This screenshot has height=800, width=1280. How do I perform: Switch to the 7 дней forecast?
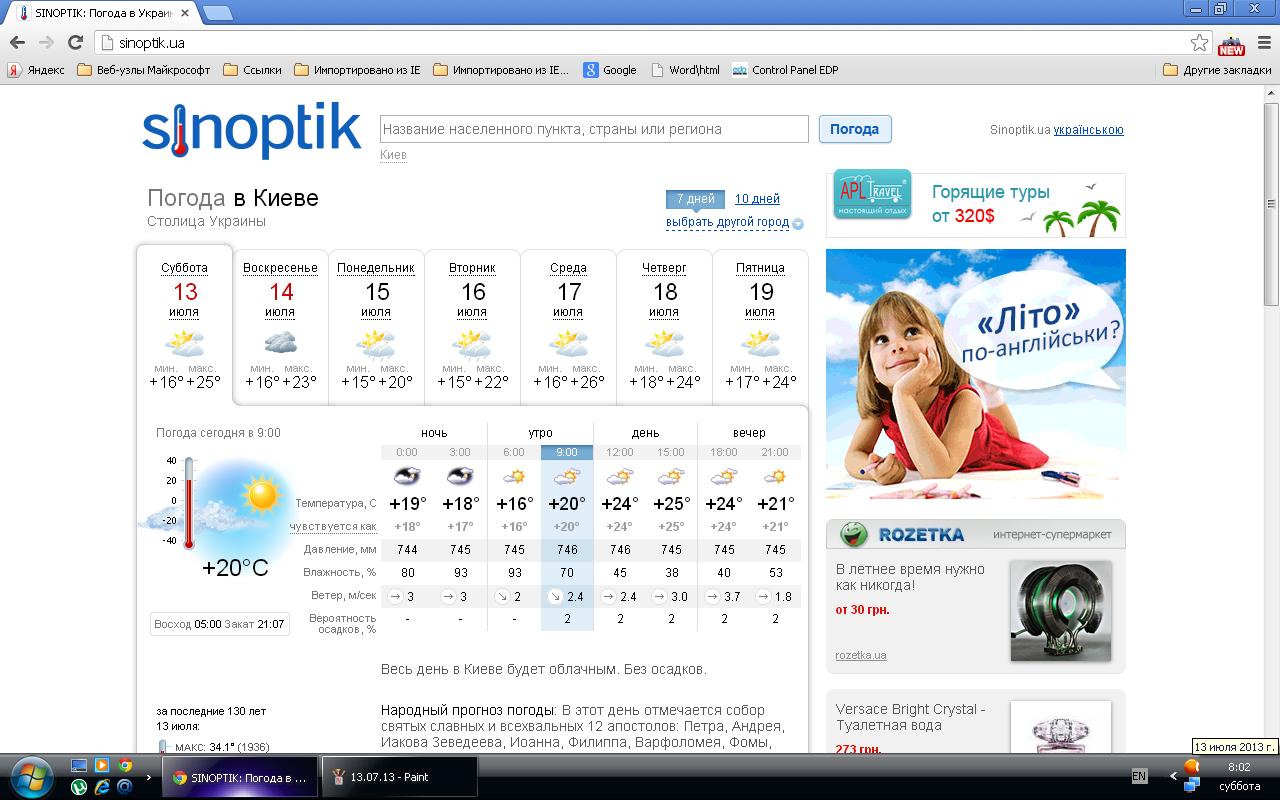click(x=695, y=199)
